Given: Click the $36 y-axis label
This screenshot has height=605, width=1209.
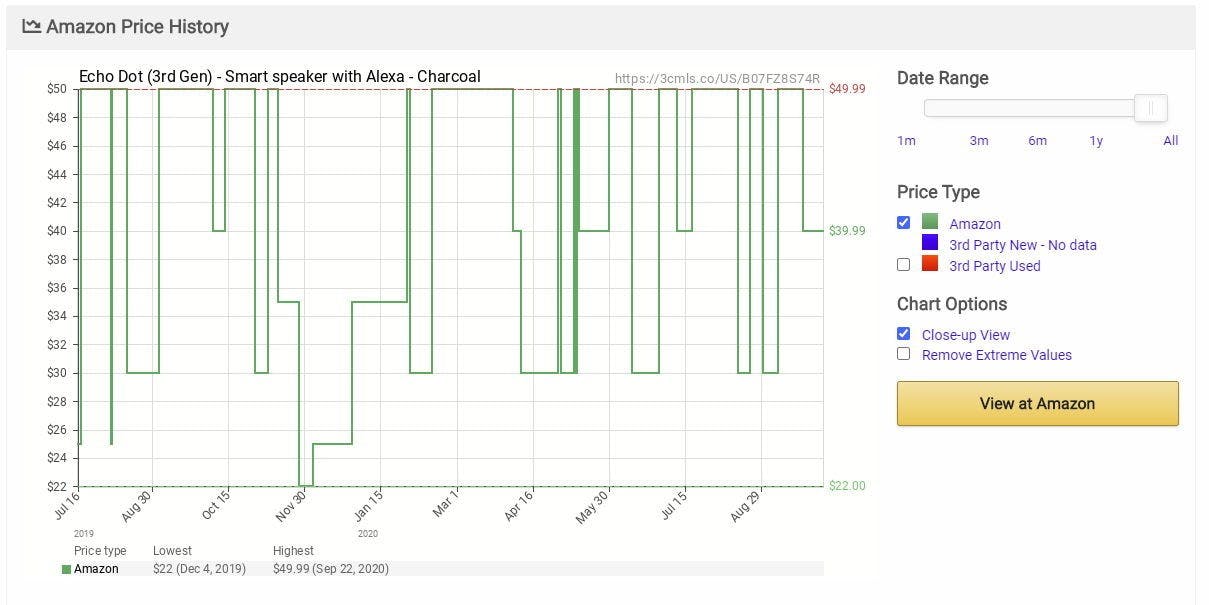Looking at the screenshot, I should [x=57, y=288].
